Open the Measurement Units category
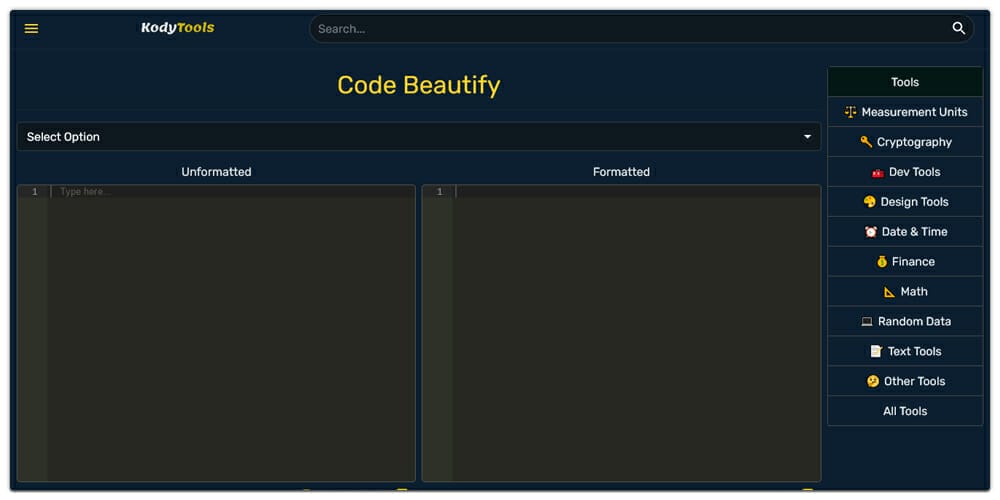1000x500 pixels. tap(905, 112)
